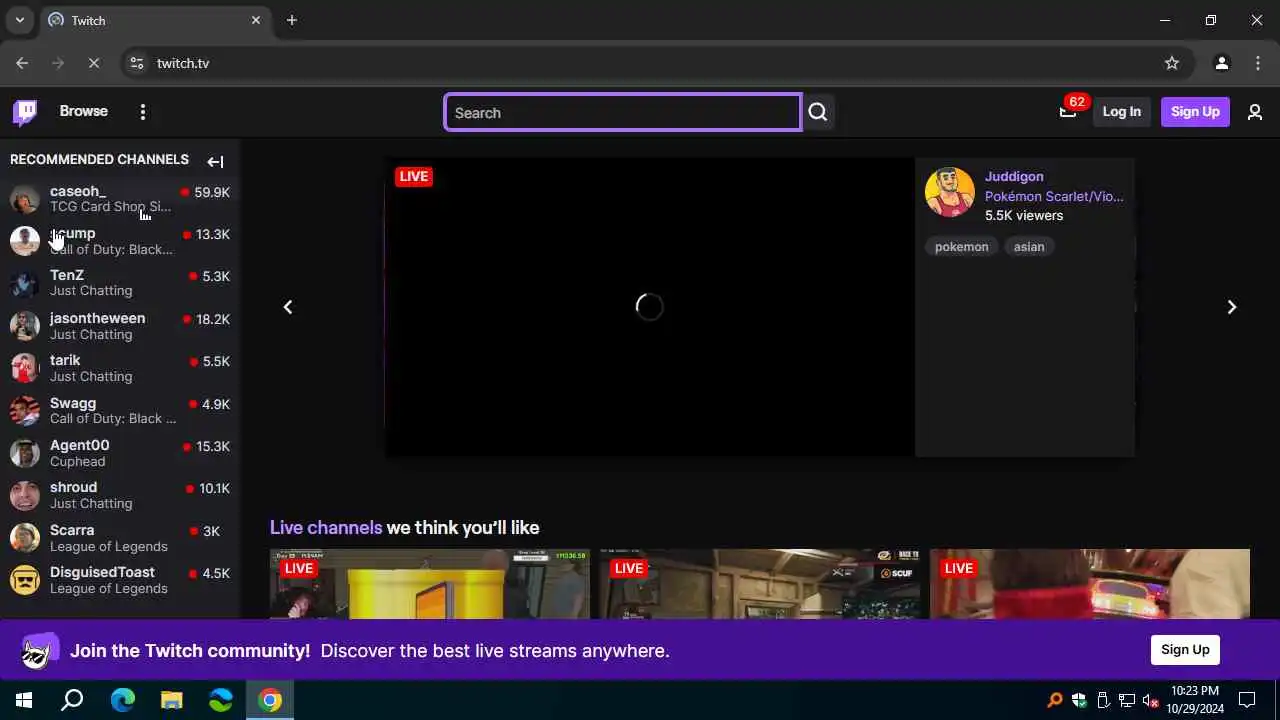The image size is (1280, 720).
Task: Open File Explorer from taskbar
Action: tap(172, 700)
